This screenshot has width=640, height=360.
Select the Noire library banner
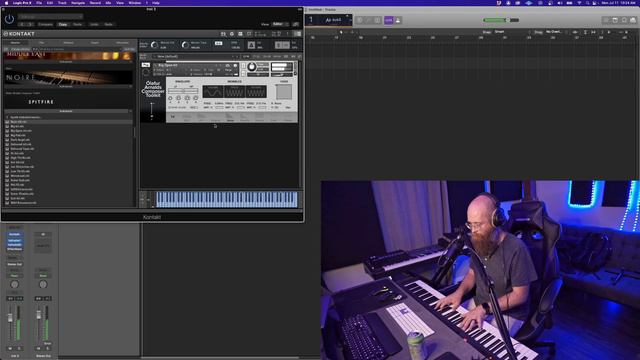tap(68, 77)
